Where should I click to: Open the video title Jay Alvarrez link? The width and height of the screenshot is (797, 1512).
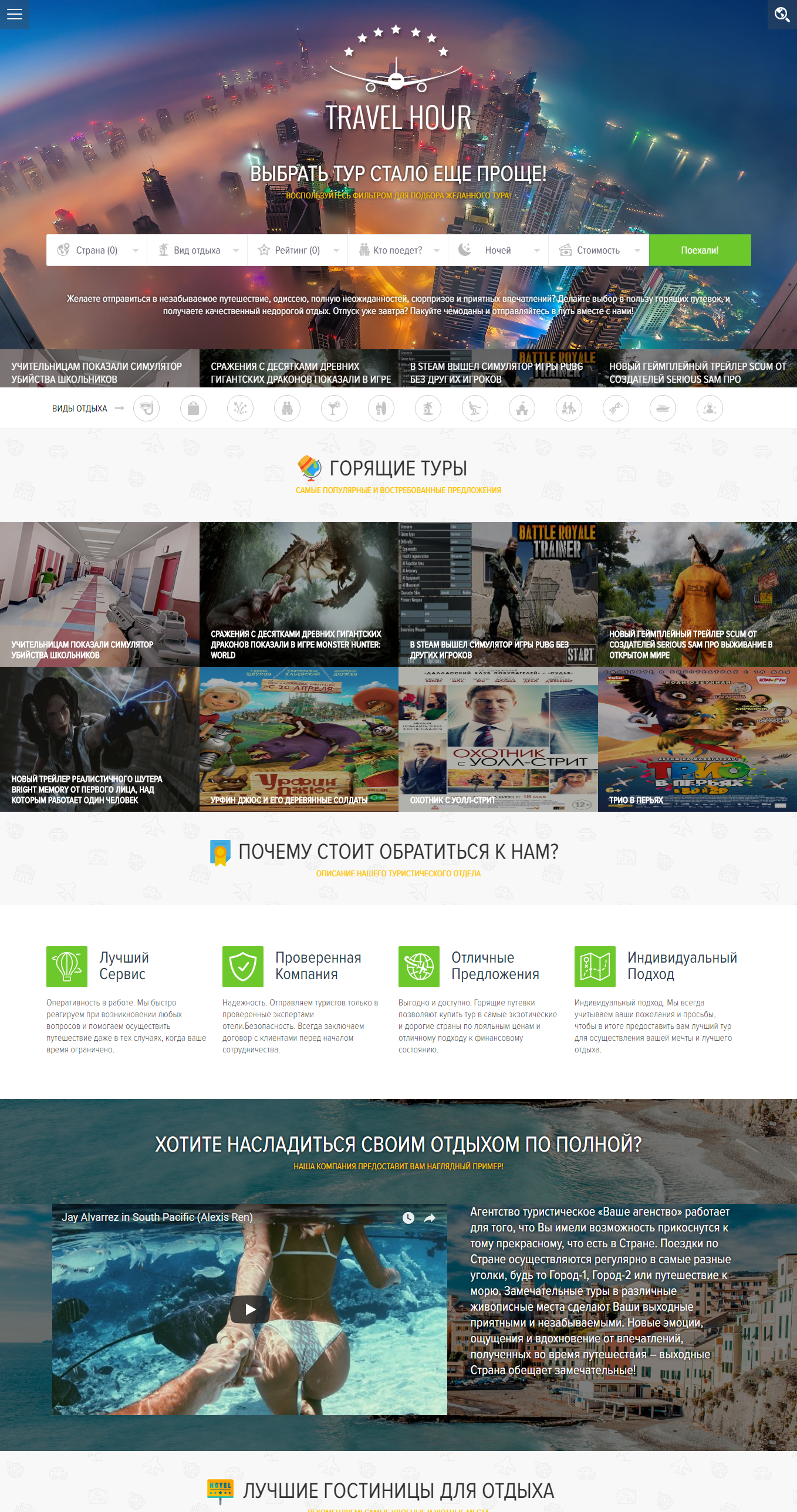click(157, 1217)
